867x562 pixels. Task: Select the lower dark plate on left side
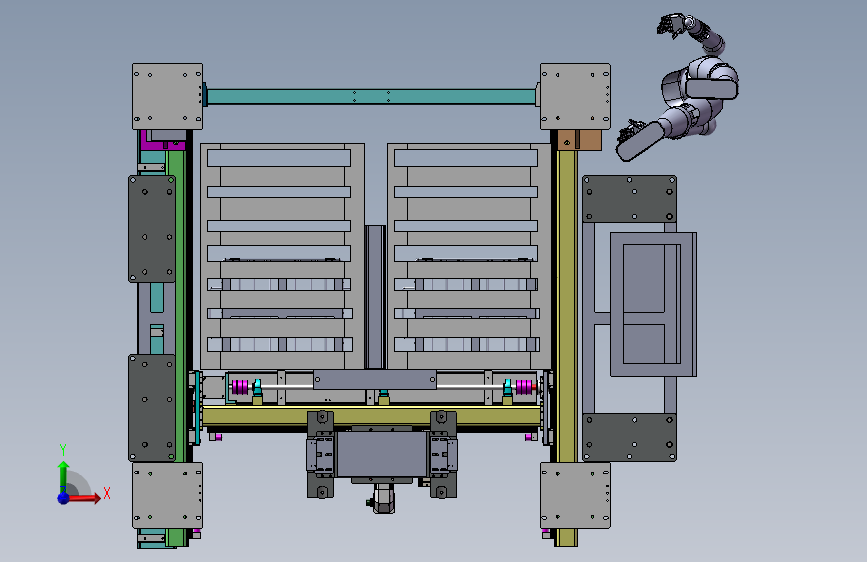tap(152, 408)
